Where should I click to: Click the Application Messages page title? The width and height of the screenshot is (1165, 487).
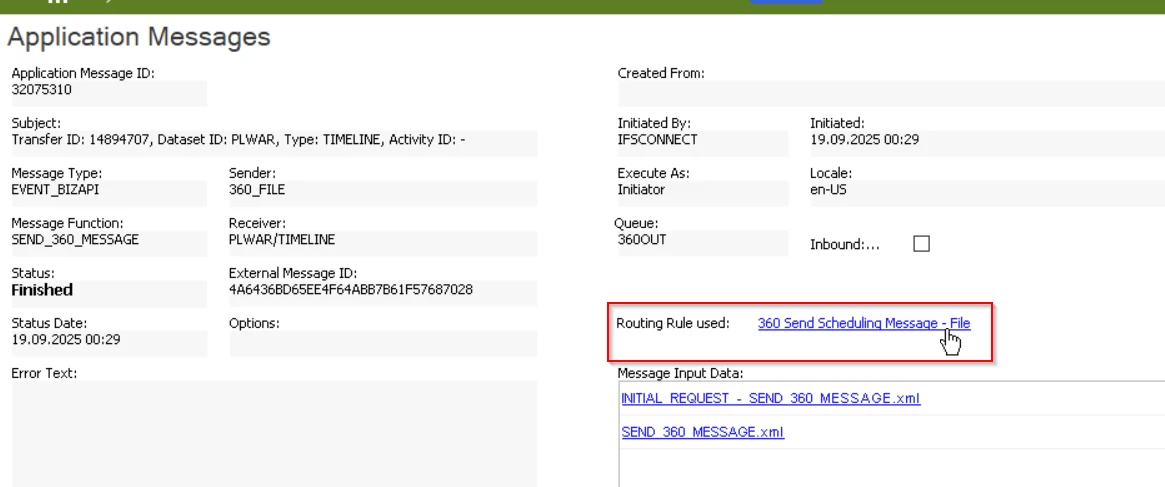(x=139, y=36)
